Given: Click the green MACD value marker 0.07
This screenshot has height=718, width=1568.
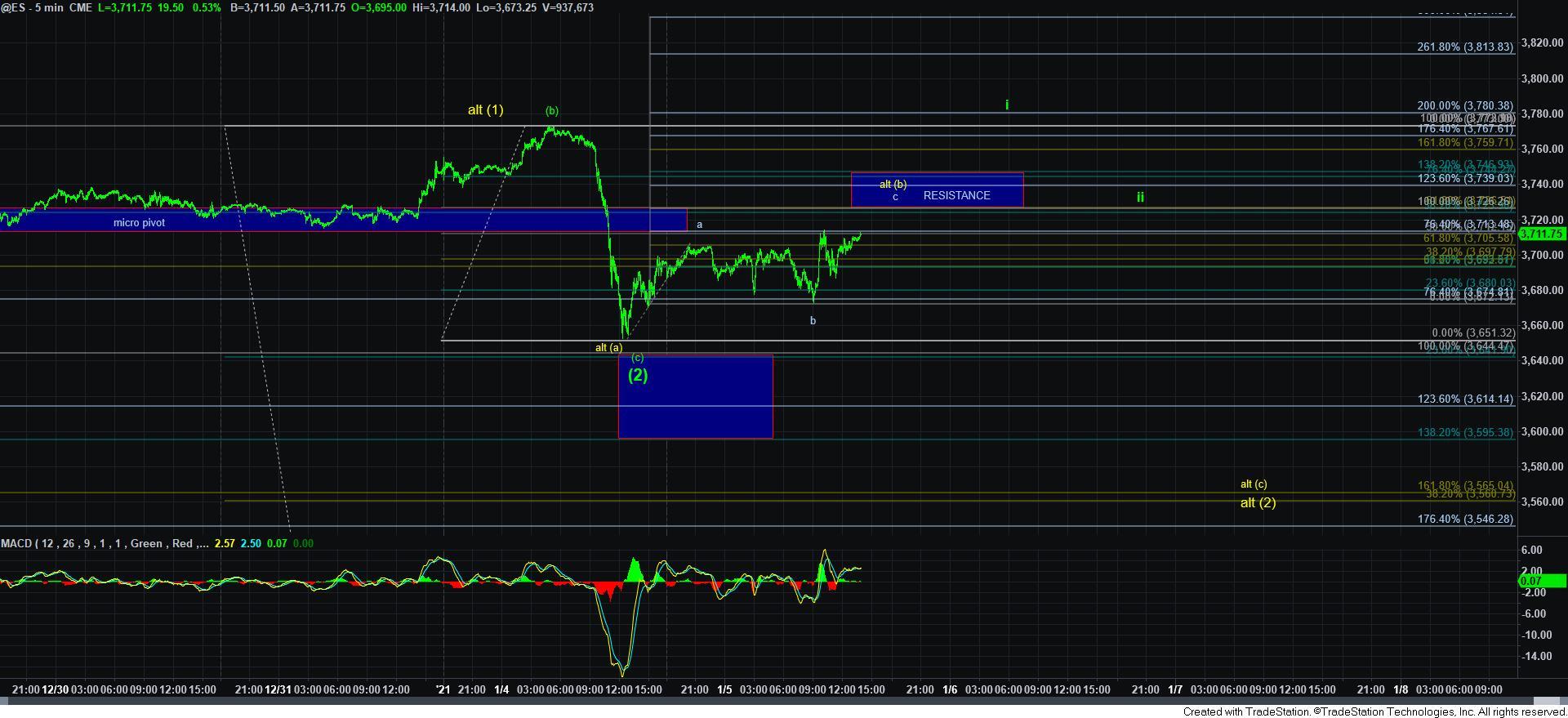Looking at the screenshot, I should pos(1541,582).
